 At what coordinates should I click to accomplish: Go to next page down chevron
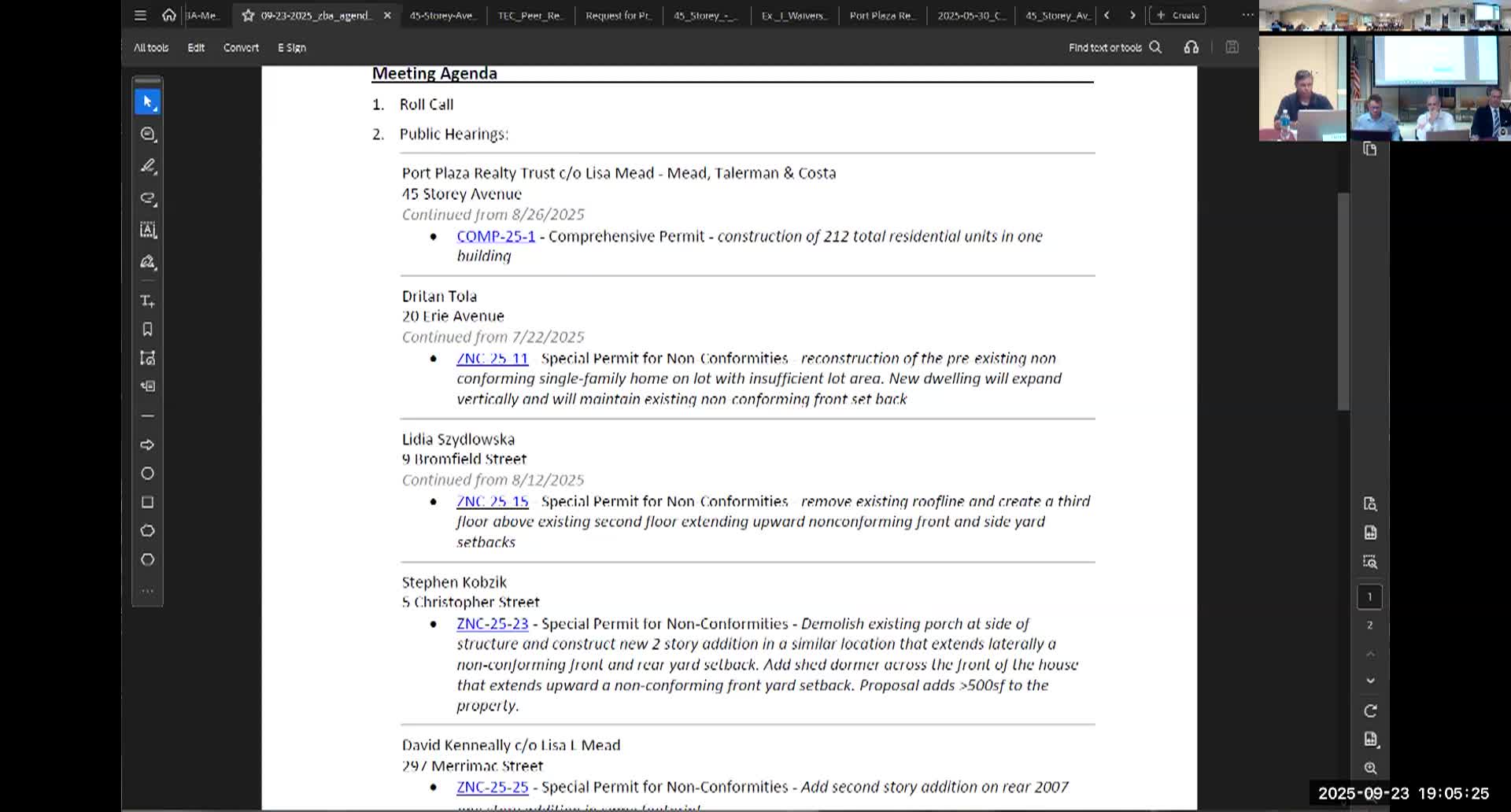(1370, 681)
